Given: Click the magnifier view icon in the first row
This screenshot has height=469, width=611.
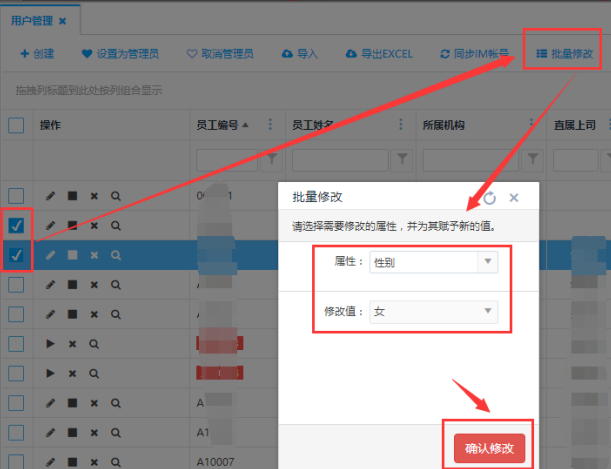Looking at the screenshot, I should (115, 196).
